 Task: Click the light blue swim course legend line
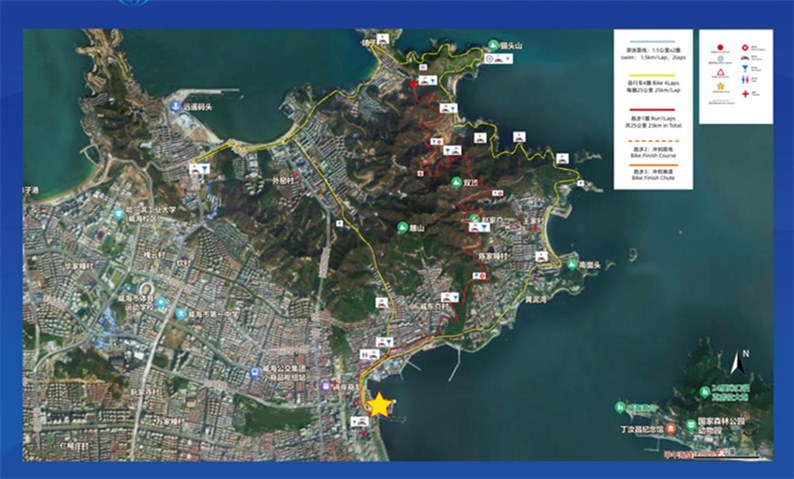[651, 43]
